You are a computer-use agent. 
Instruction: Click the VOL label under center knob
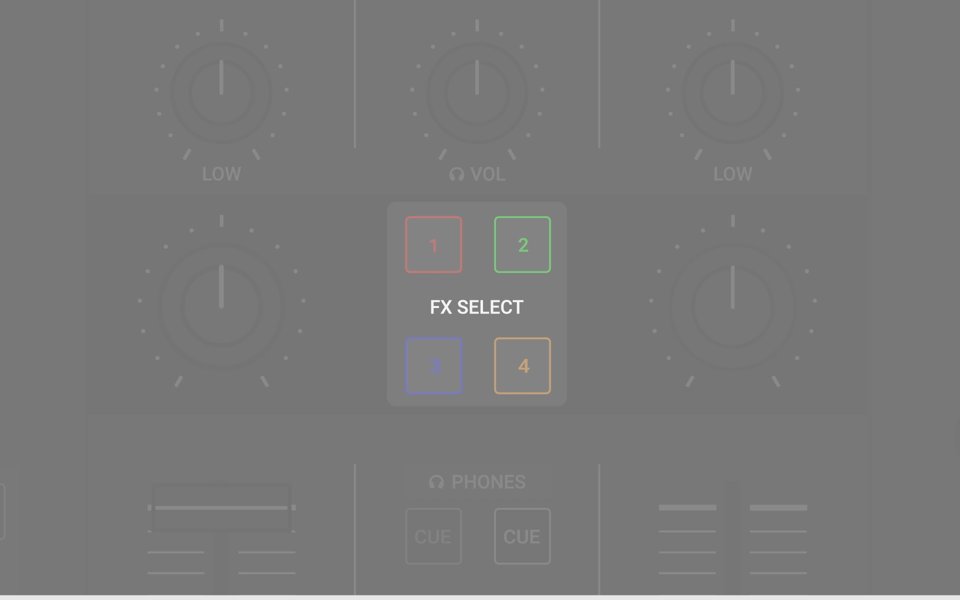pos(487,174)
